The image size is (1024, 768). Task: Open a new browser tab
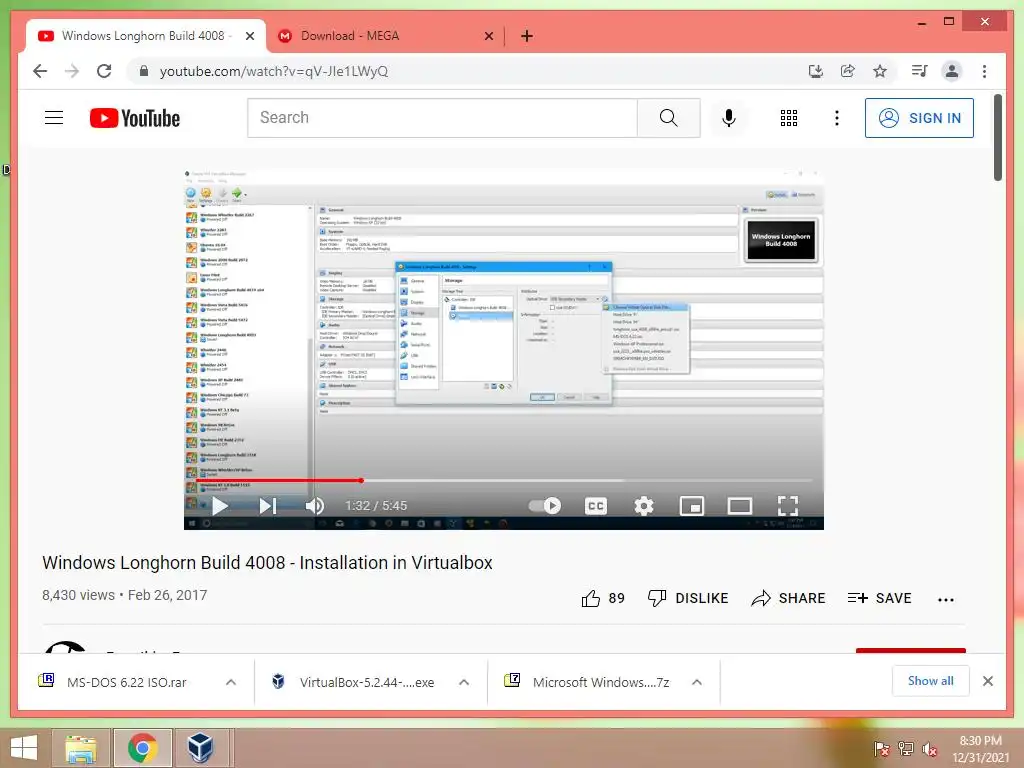526,36
